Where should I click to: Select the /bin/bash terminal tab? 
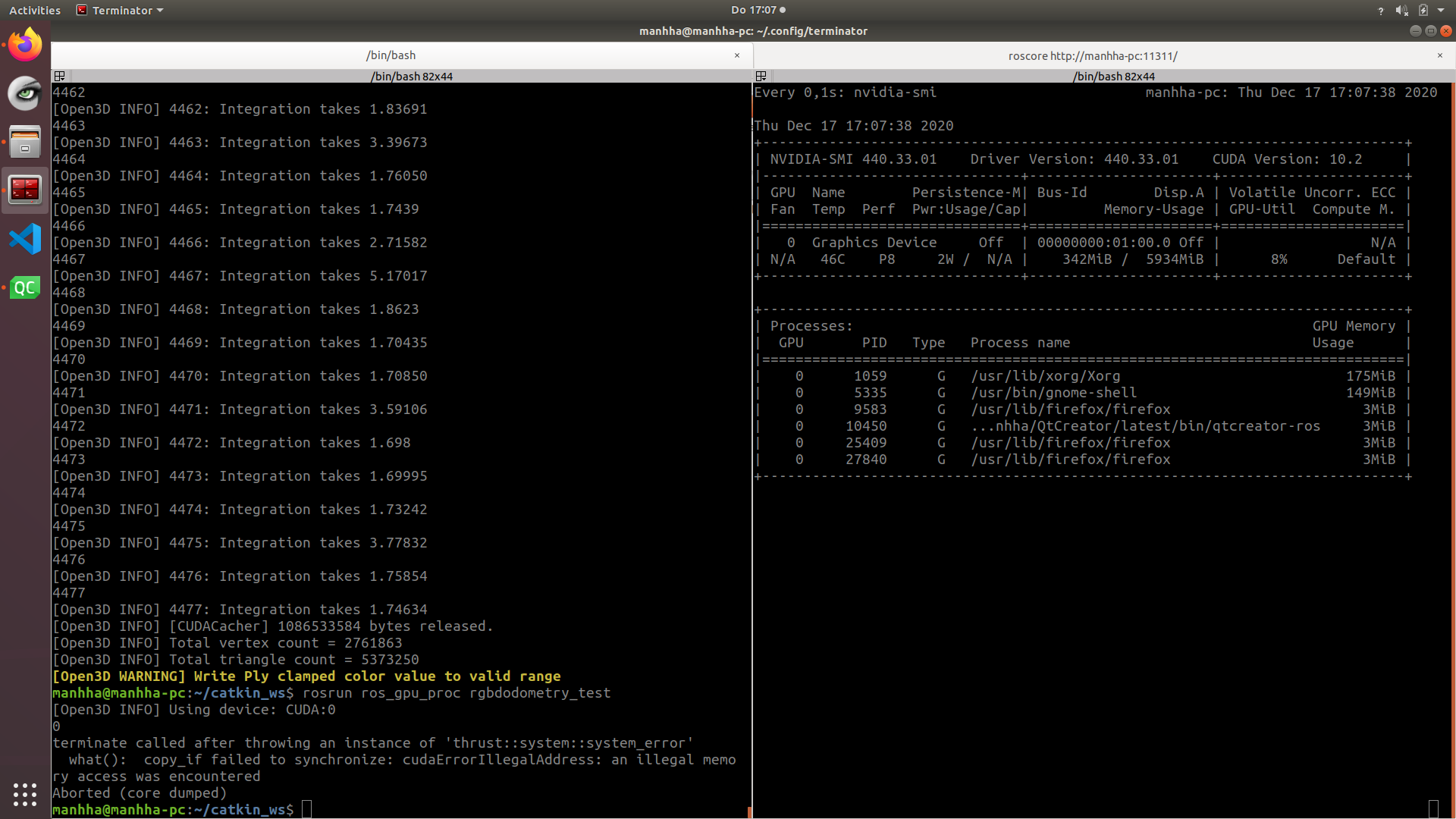pos(391,55)
